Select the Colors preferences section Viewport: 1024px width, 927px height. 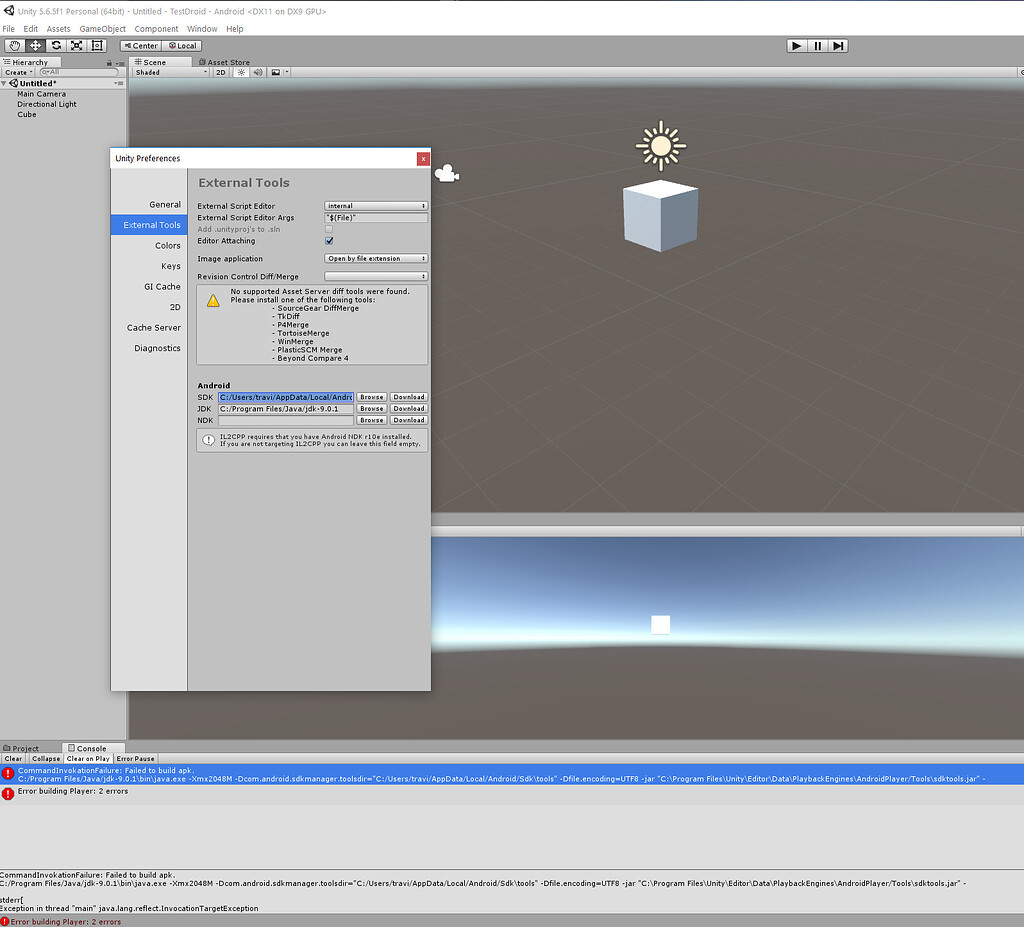point(170,245)
